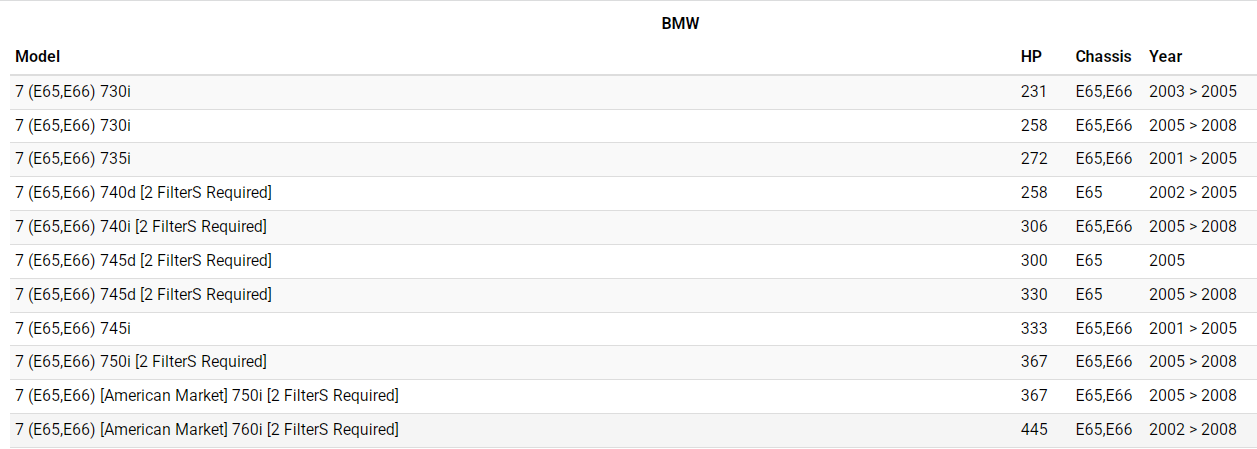This screenshot has width=1257, height=449.
Task: Click the 272 HP value
Action: [x=1034, y=159]
